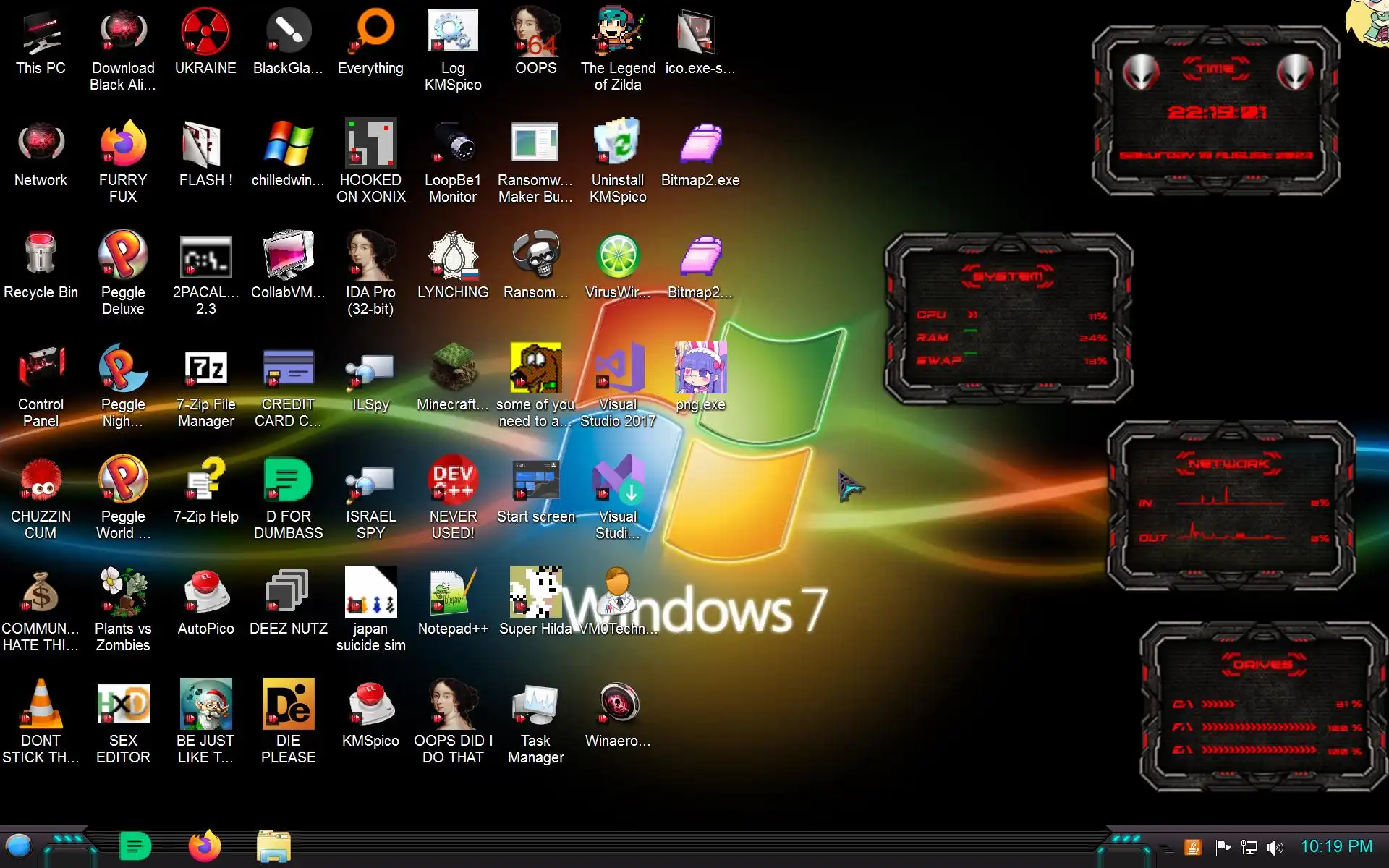The width and height of the screenshot is (1389, 868).
Task: Click the 7-Zip File Manager icon
Action: coord(205,369)
